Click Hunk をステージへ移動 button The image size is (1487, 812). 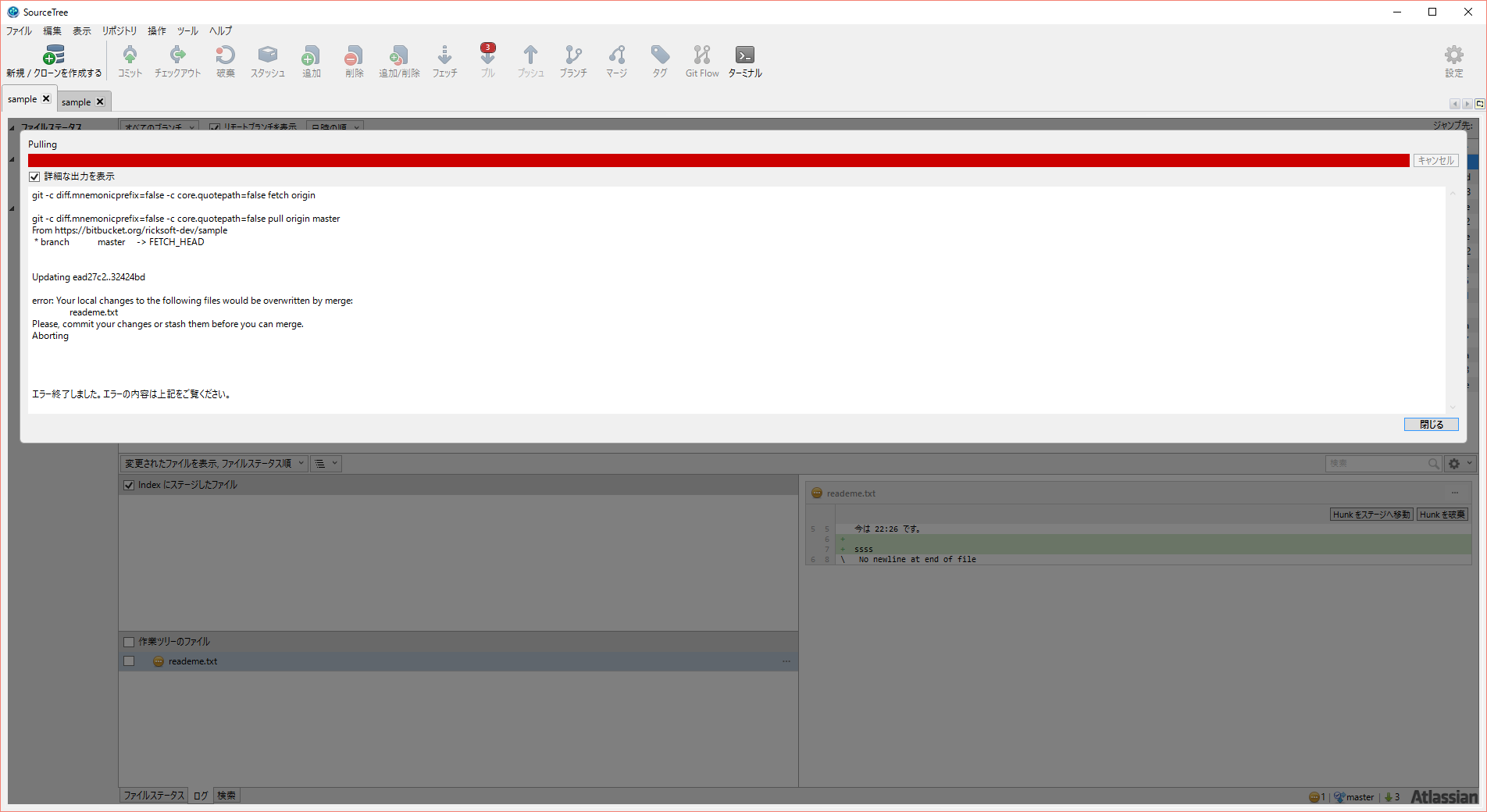click(x=1371, y=515)
